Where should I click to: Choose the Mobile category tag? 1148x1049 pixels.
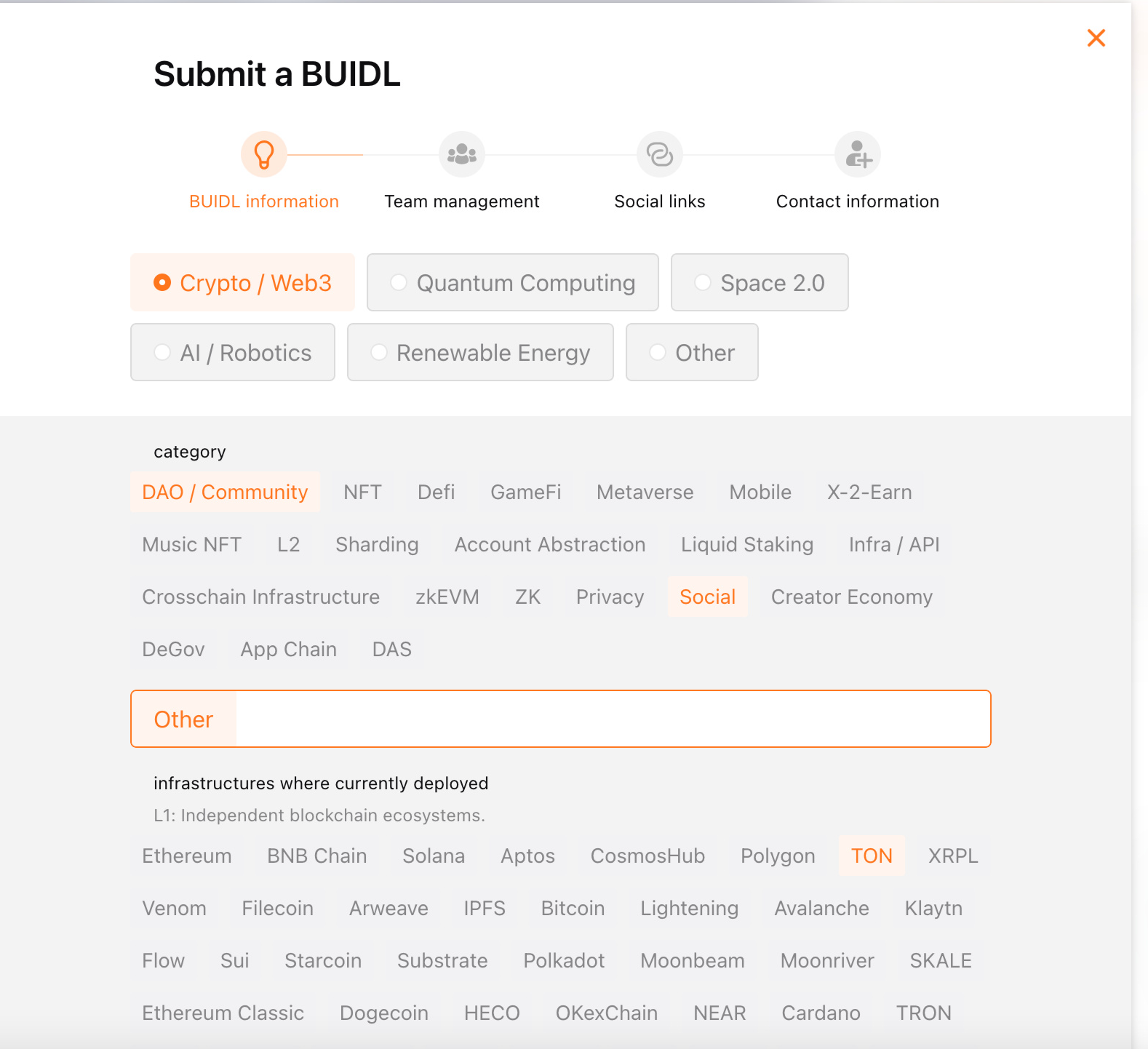tap(760, 492)
